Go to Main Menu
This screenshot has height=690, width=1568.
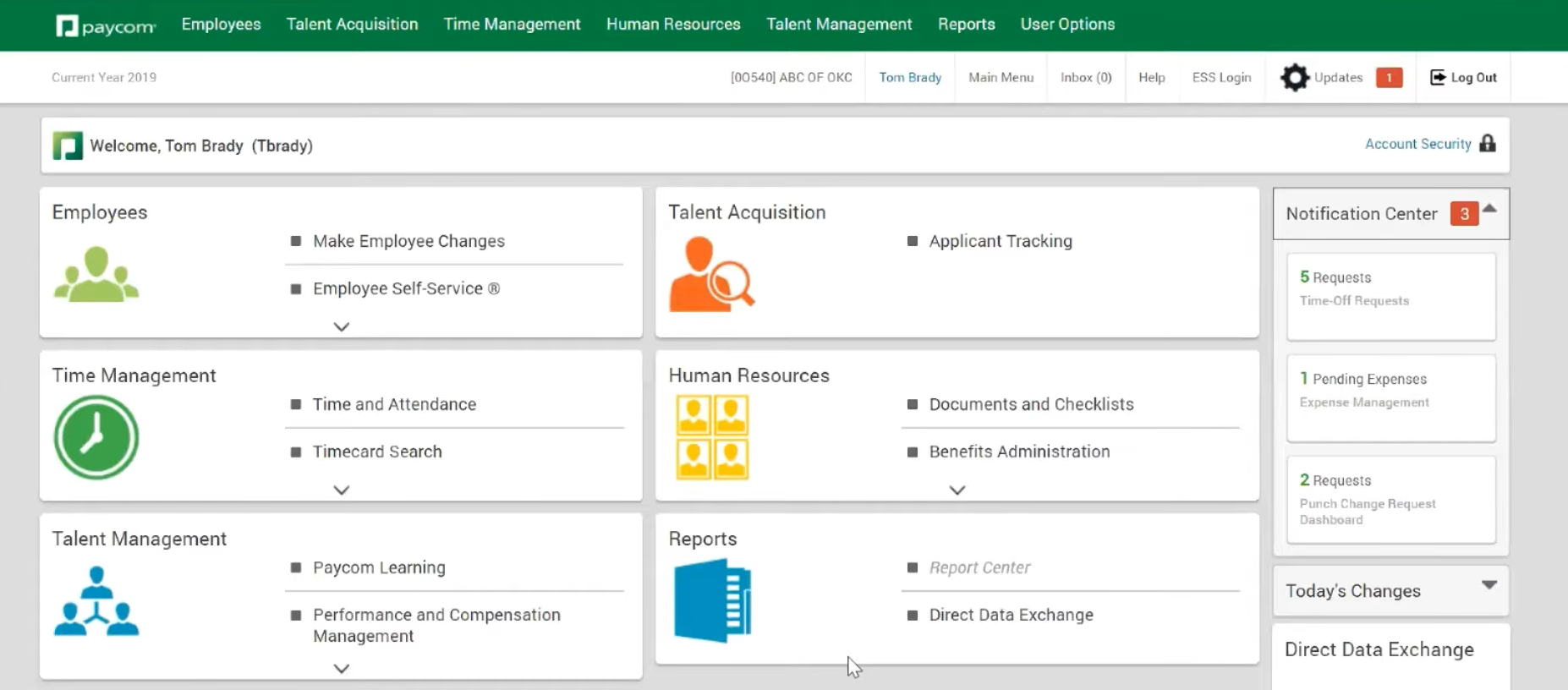click(1001, 78)
